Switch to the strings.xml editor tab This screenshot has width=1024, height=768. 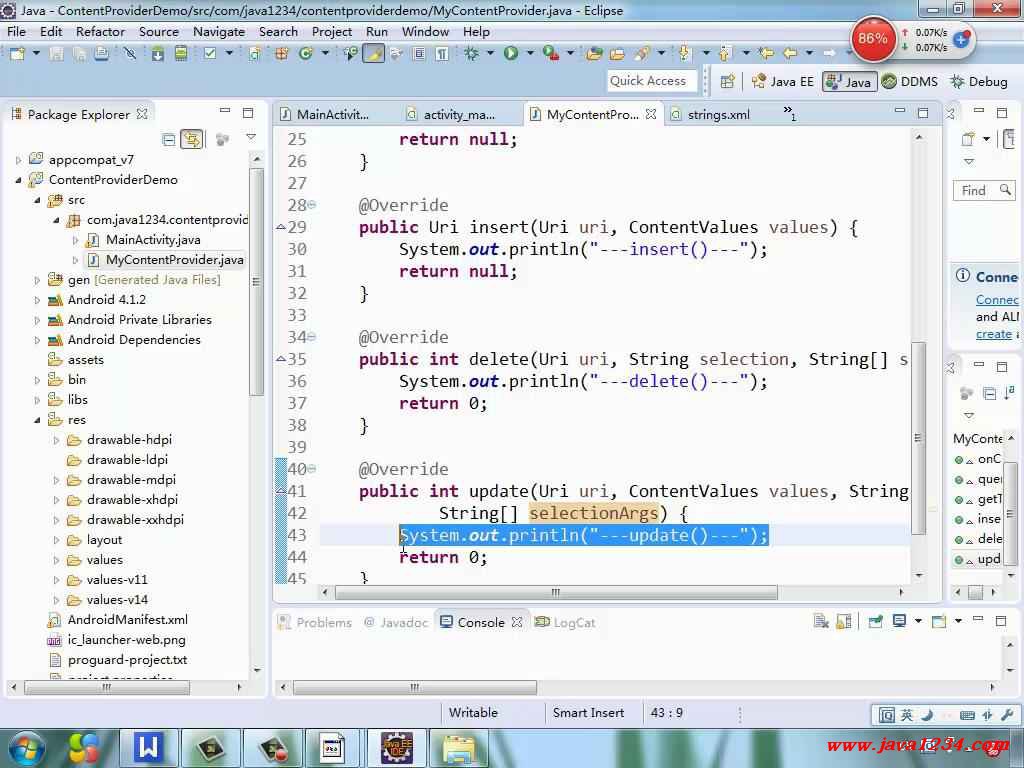pos(711,114)
